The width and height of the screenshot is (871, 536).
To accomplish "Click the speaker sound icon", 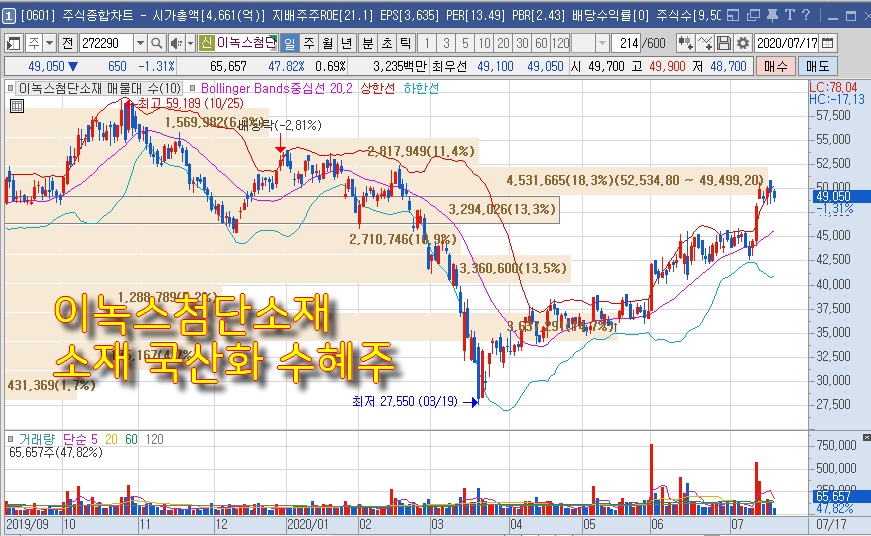I will pyautogui.click(x=176, y=43).
